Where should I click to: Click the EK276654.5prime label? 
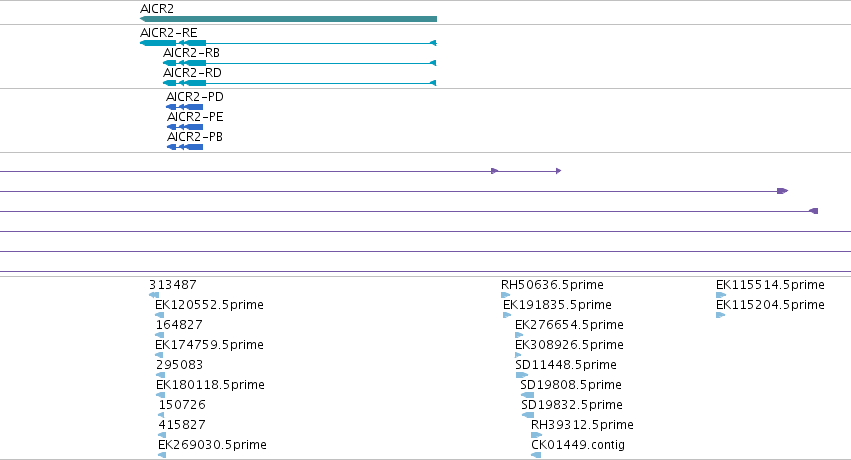[569, 325]
